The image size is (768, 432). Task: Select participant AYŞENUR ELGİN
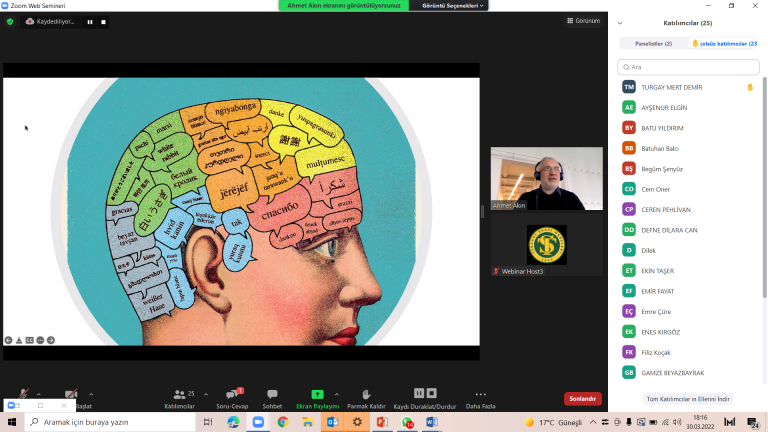click(688, 108)
